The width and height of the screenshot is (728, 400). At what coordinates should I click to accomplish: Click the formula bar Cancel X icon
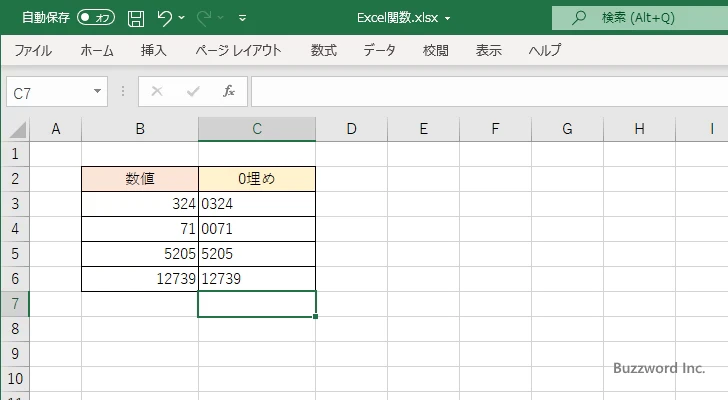tap(157, 91)
